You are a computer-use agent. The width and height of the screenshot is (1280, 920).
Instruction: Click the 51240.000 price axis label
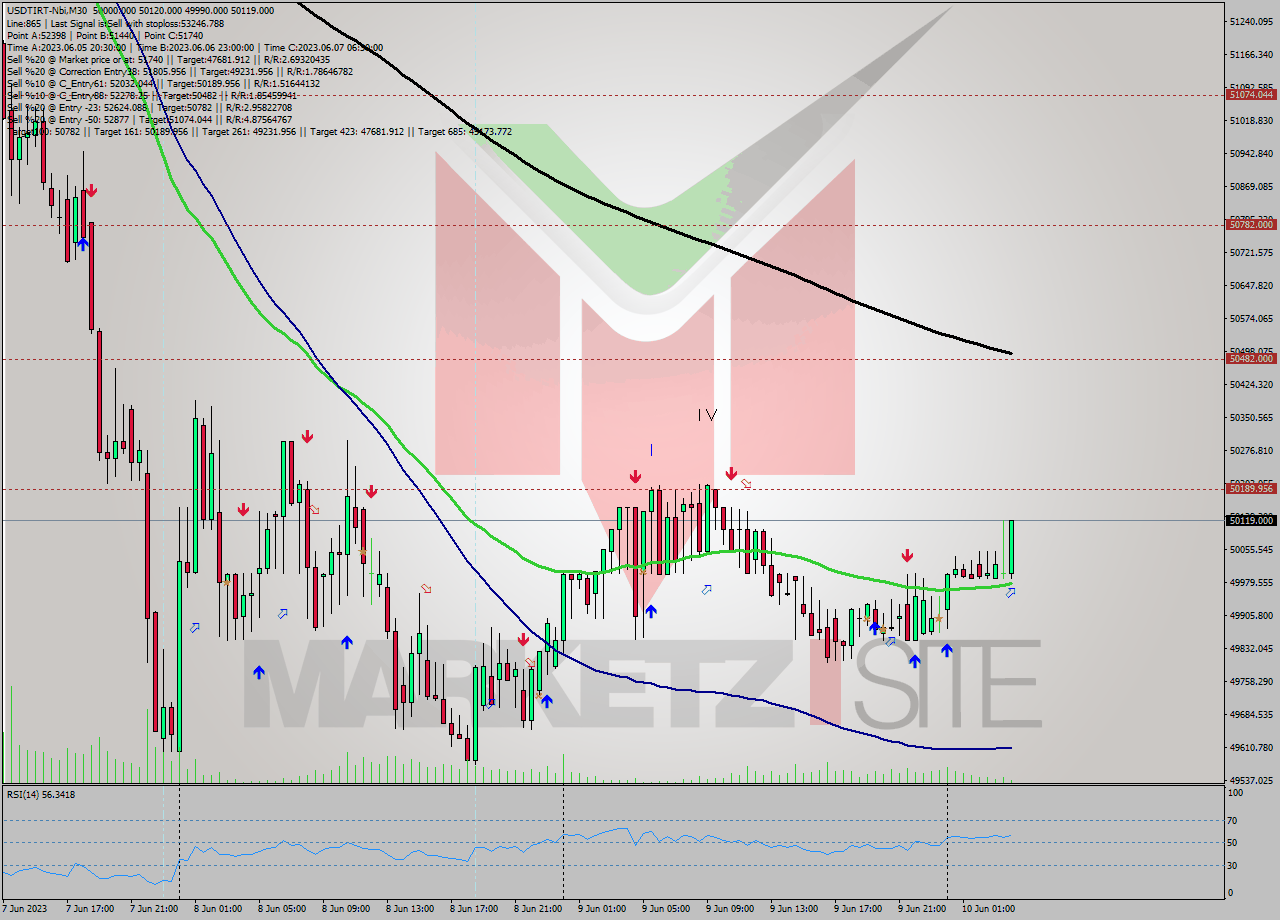pyautogui.click(x=1254, y=21)
